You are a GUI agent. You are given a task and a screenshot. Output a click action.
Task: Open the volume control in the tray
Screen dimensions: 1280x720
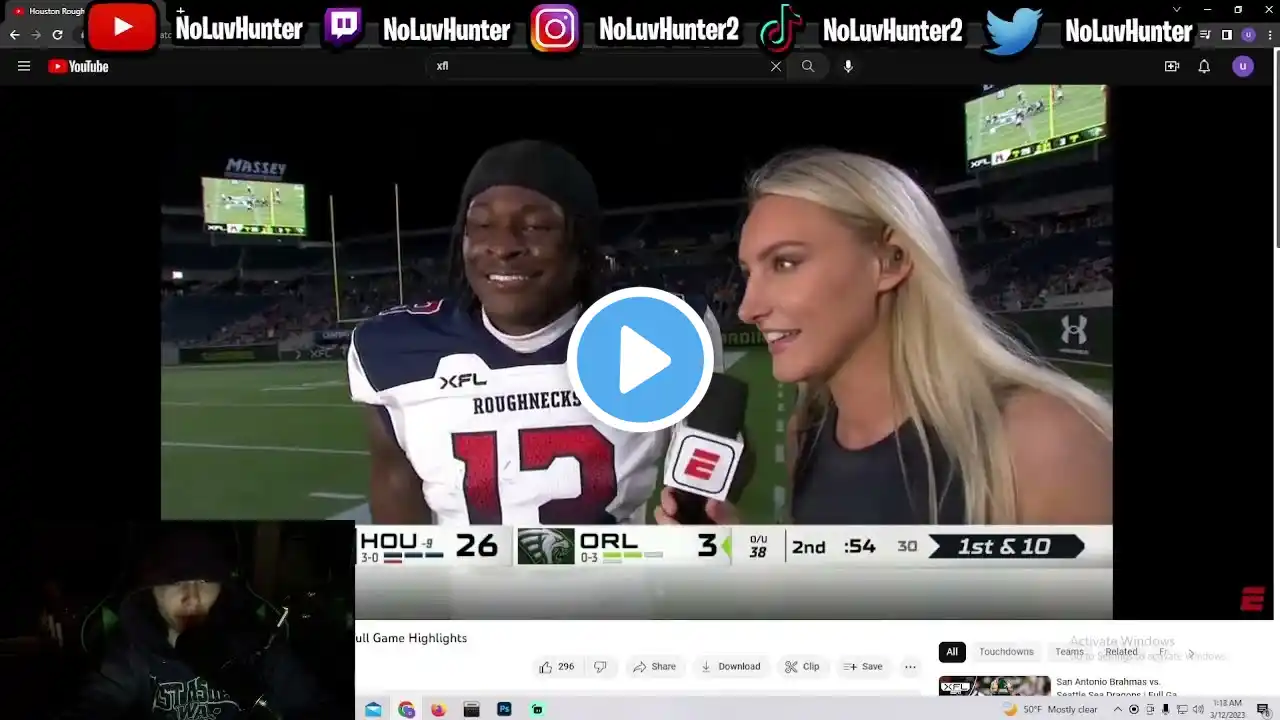1198,710
